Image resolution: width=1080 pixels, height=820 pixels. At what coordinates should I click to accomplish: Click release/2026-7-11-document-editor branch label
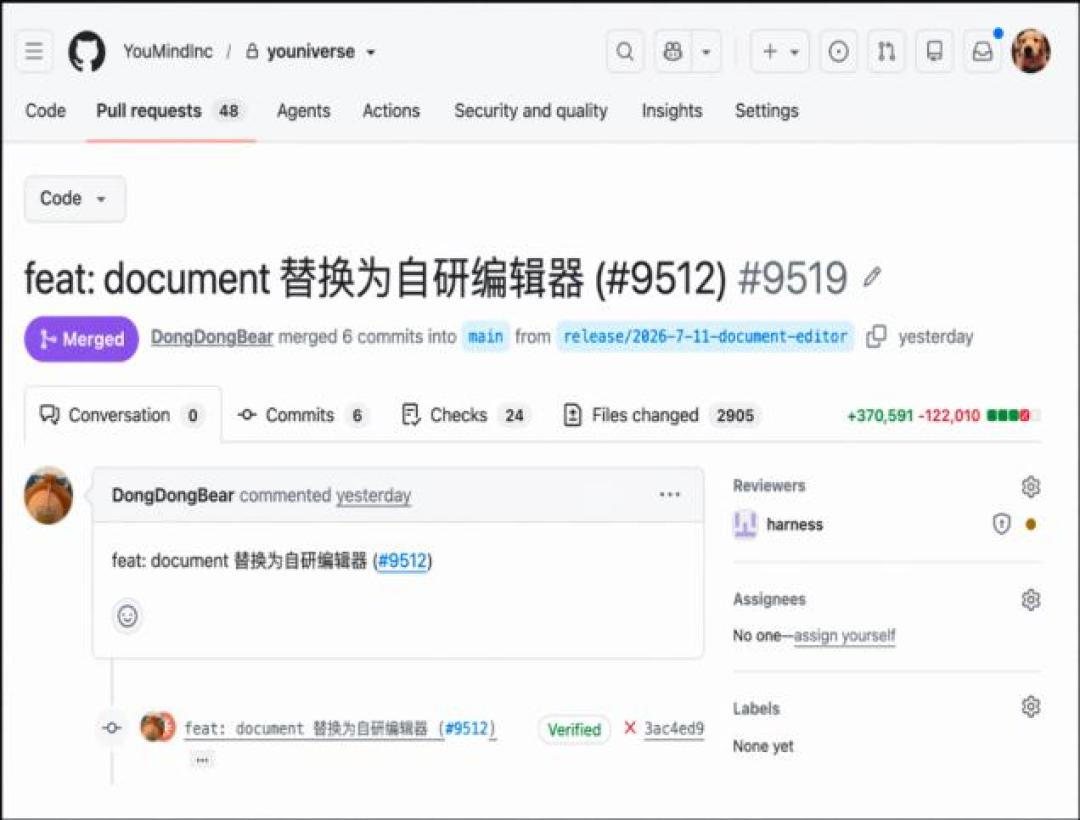click(x=705, y=337)
